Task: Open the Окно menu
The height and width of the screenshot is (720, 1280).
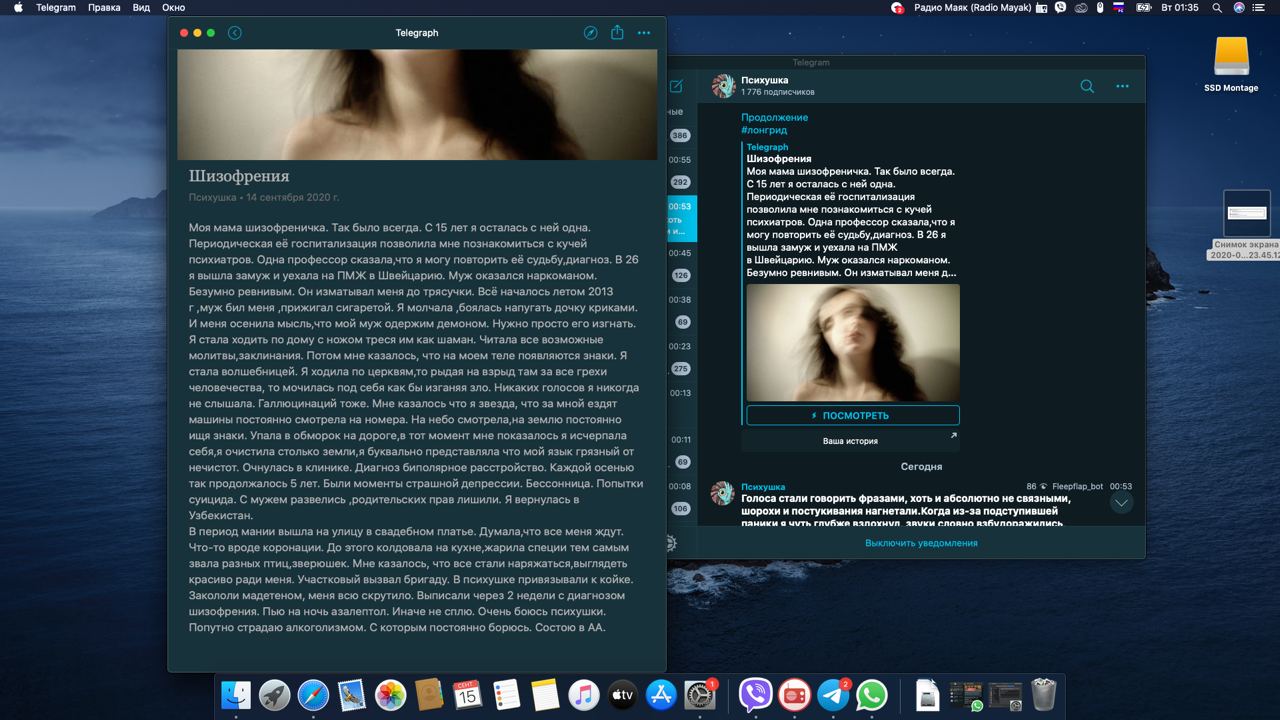Action: pos(173,7)
